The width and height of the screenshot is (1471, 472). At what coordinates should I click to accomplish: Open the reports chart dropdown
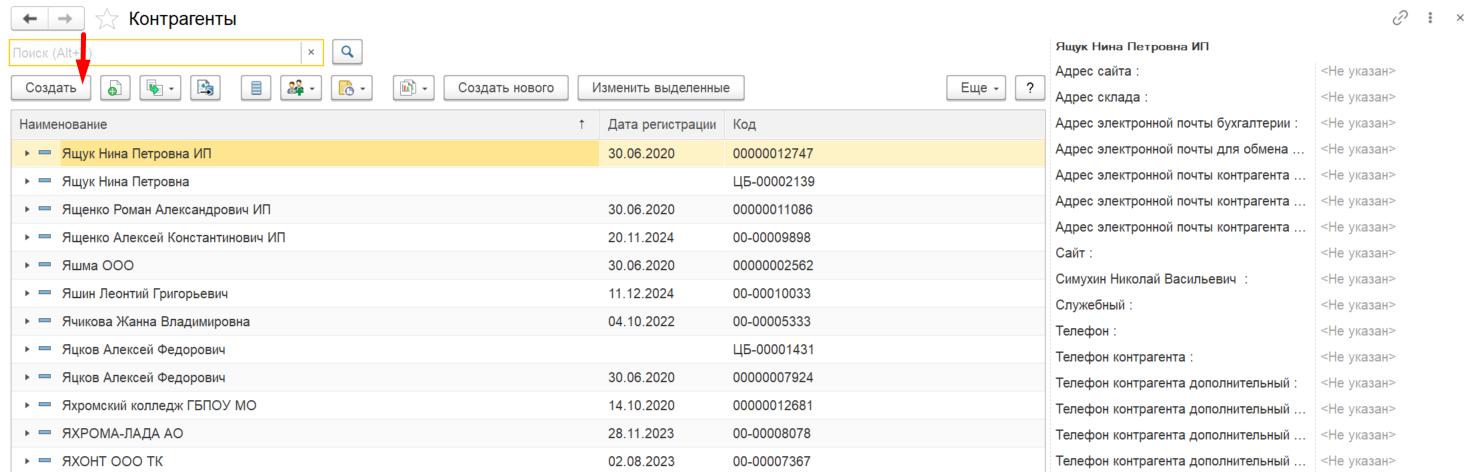click(x=413, y=88)
